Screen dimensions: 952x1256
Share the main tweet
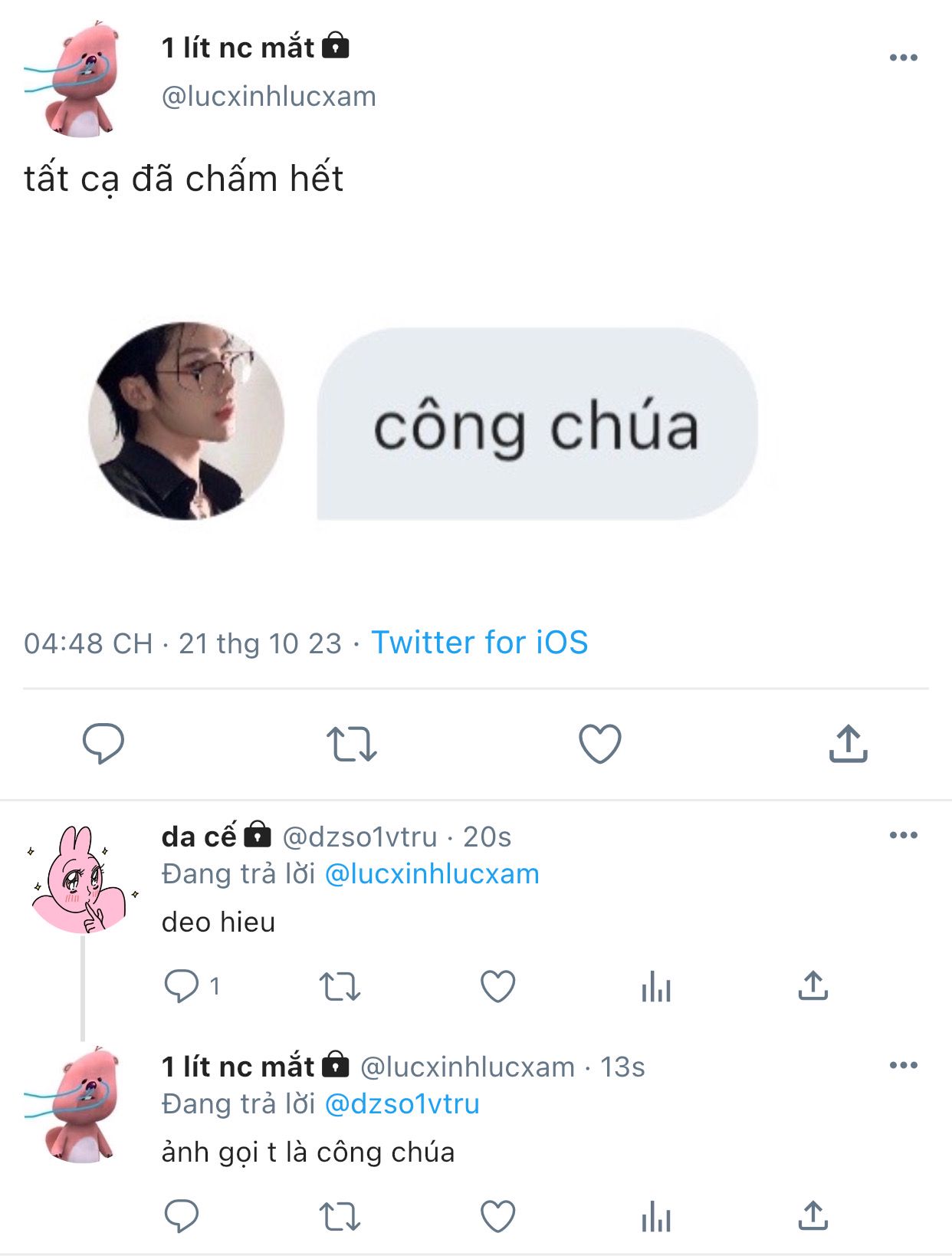[848, 743]
